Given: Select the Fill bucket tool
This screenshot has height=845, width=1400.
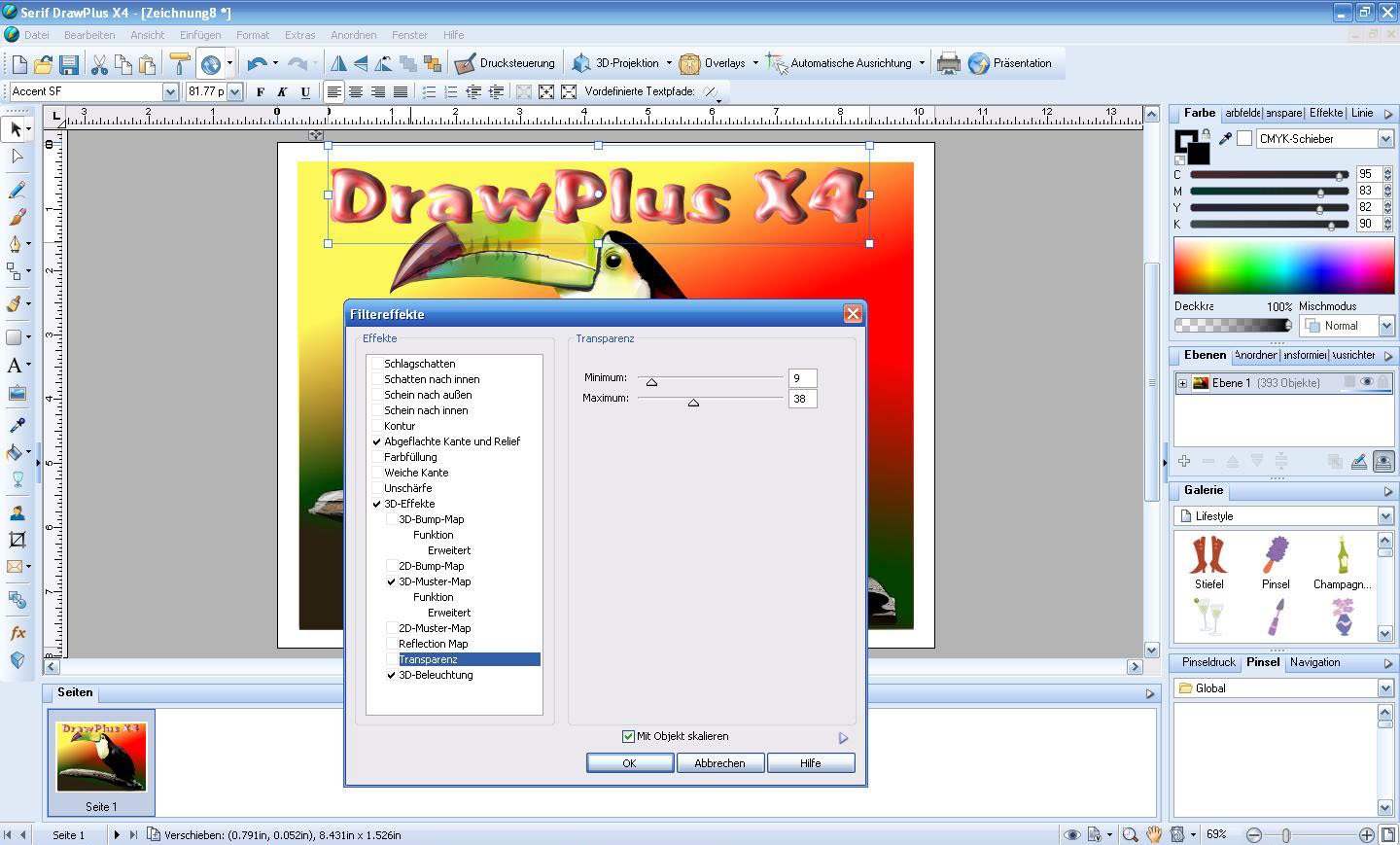Looking at the screenshot, I should click(16, 452).
